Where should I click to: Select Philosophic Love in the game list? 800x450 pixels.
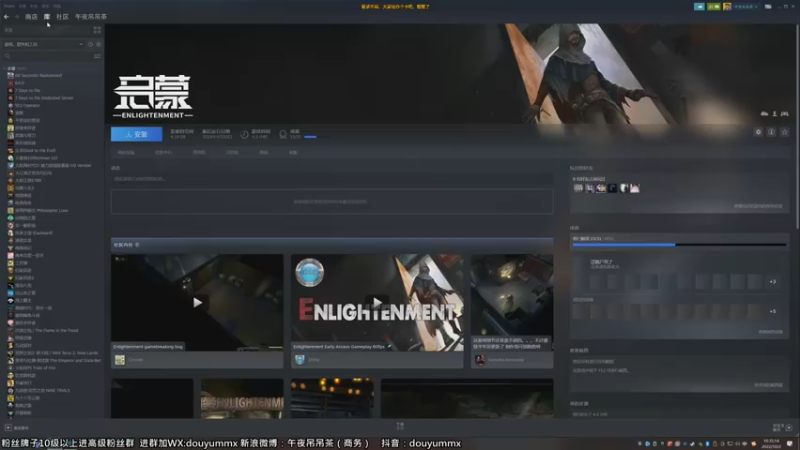click(x=39, y=210)
